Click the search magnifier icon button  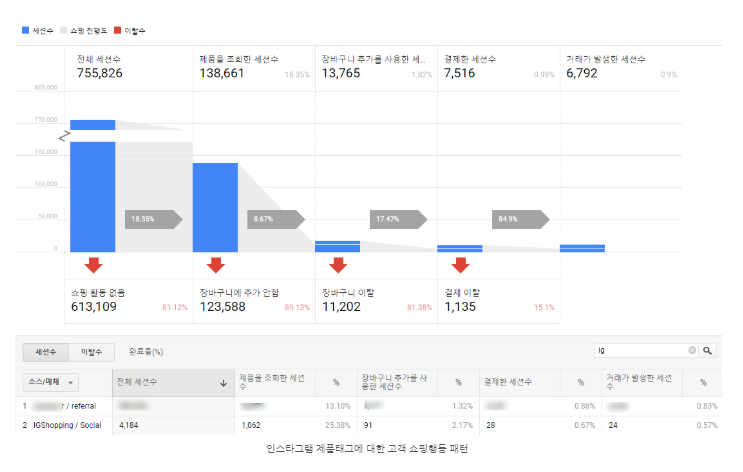(x=707, y=351)
